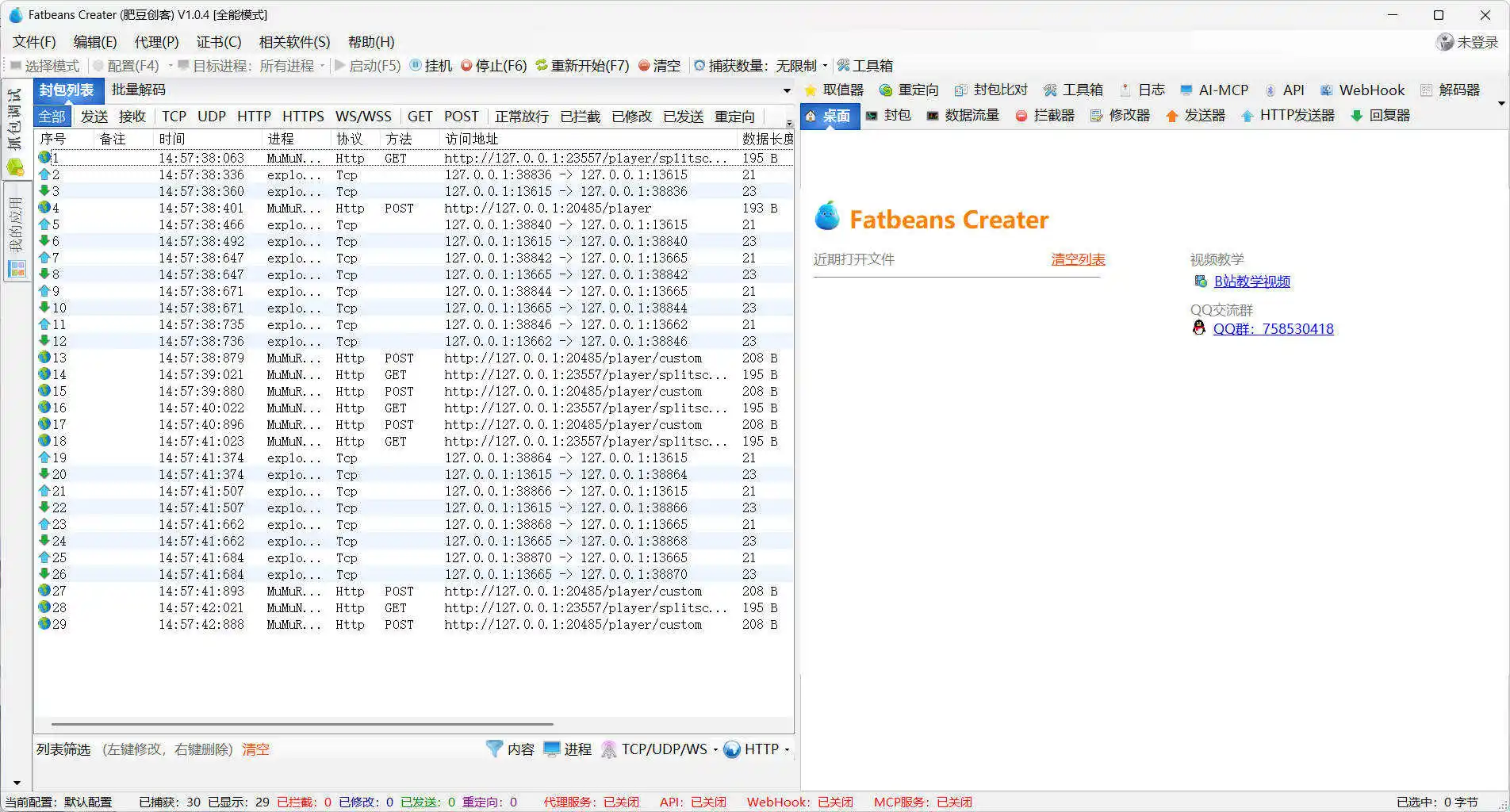Filter packets by TCP
This screenshot has width=1510, height=812.
(x=174, y=117)
